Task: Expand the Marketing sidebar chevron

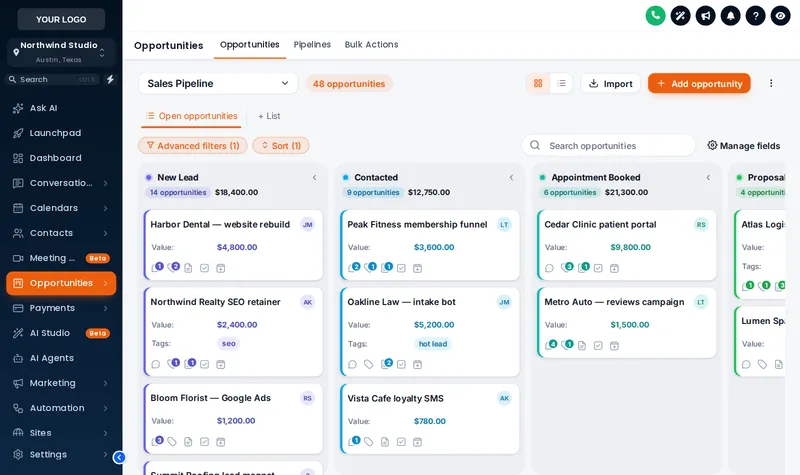Action: coord(105,383)
